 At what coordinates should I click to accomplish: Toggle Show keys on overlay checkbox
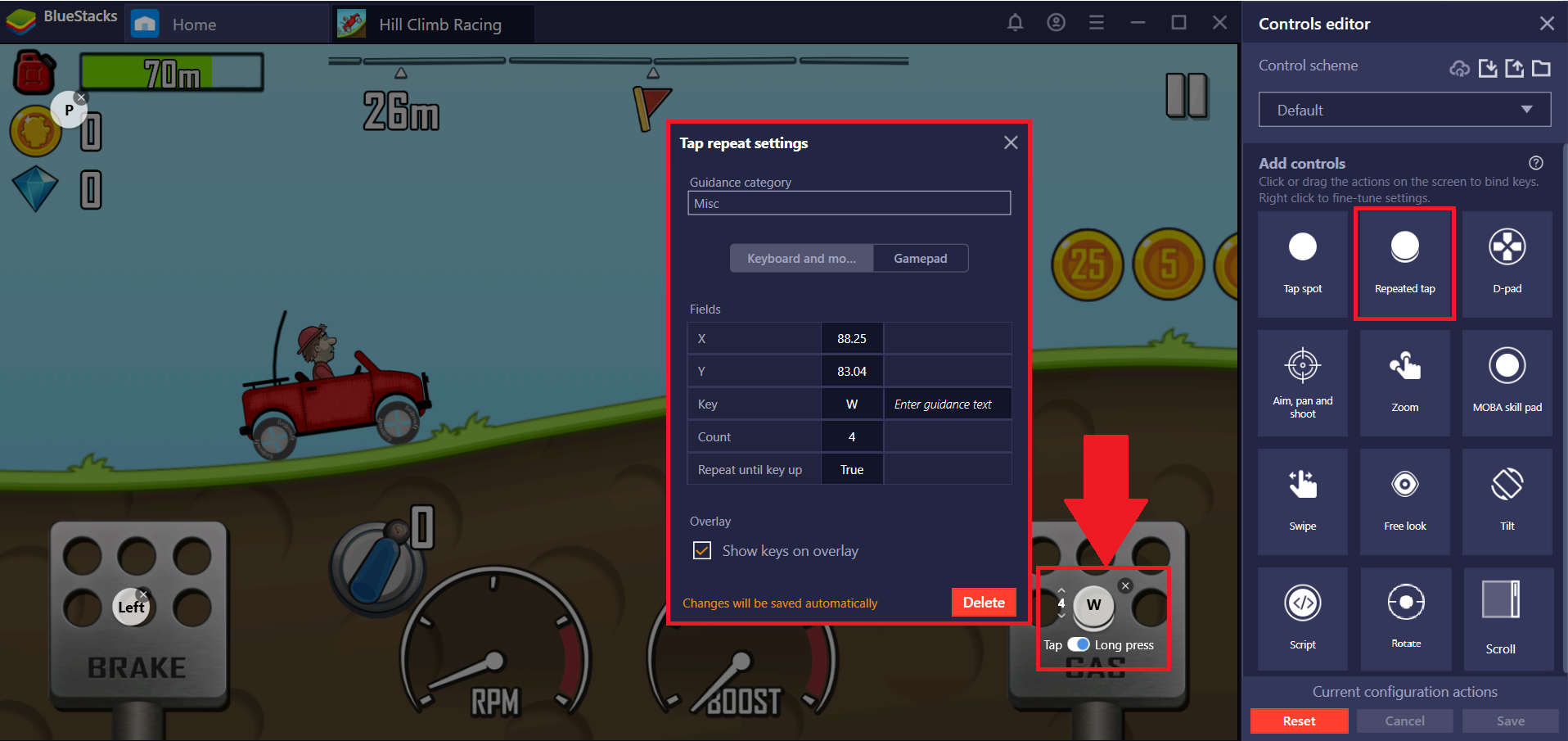(x=702, y=551)
